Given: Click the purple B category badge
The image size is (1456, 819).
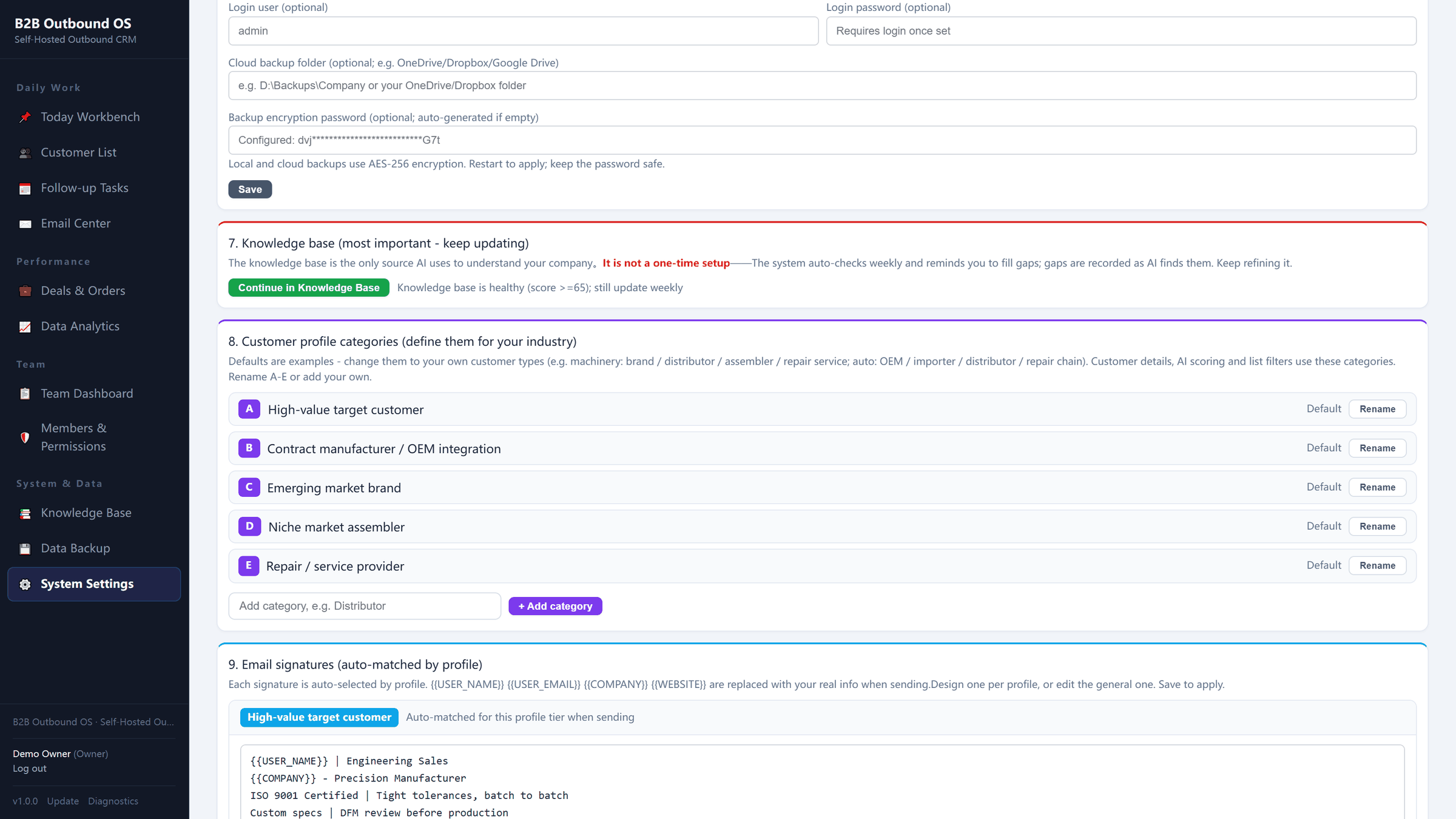Looking at the screenshot, I should 249,448.
